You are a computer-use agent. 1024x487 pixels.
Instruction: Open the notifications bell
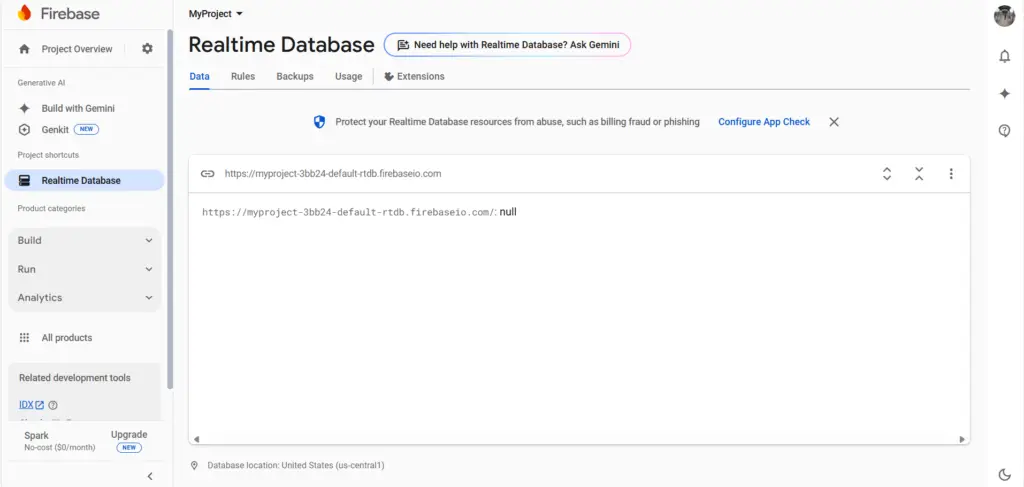[1004, 57]
